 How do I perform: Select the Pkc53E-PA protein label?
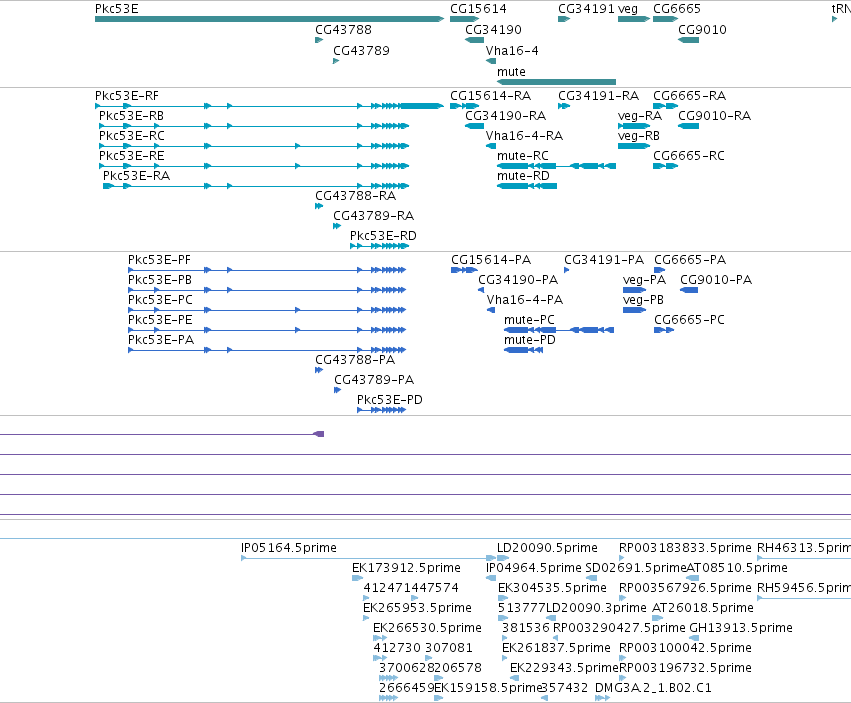click(x=161, y=339)
